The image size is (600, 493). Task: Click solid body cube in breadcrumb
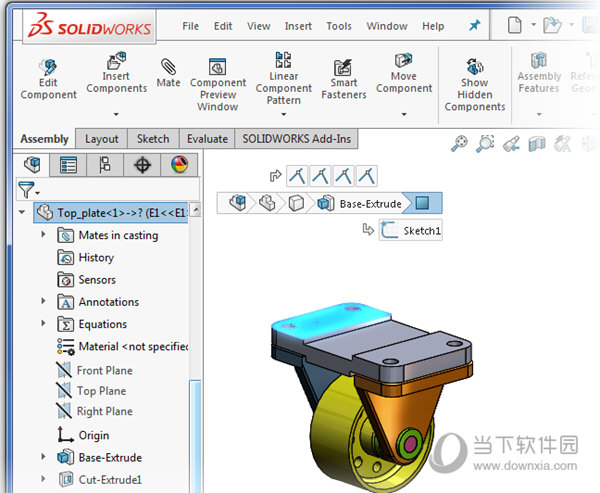coord(296,203)
